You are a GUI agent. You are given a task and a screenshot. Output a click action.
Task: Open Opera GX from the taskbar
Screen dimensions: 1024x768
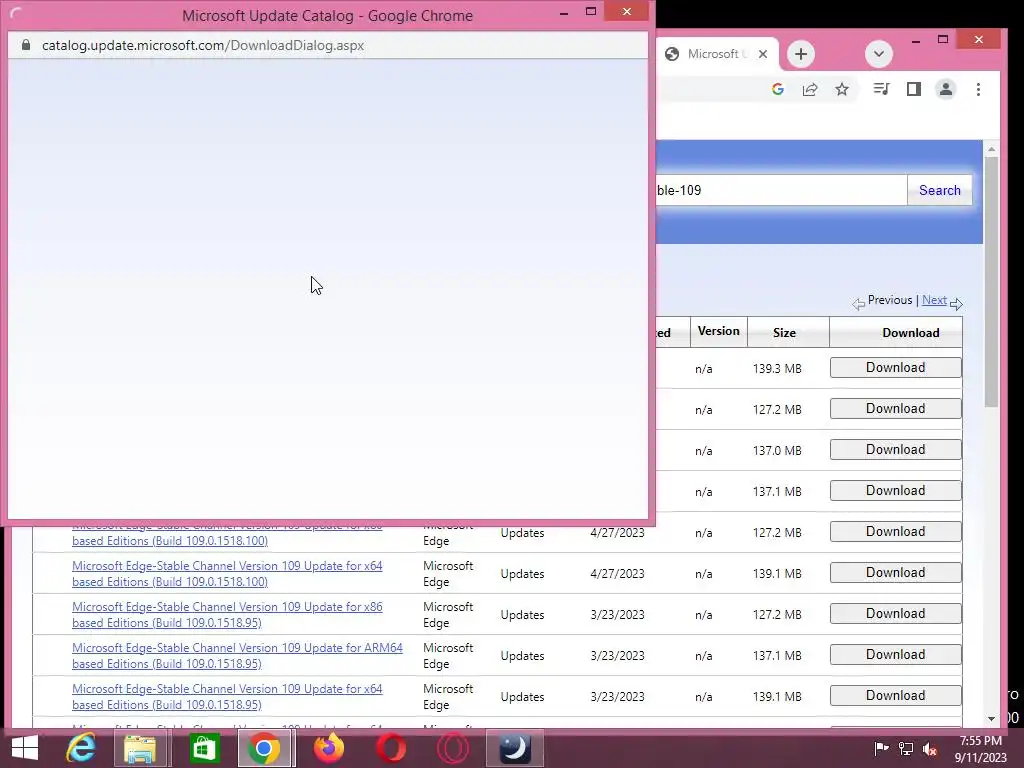(453, 748)
